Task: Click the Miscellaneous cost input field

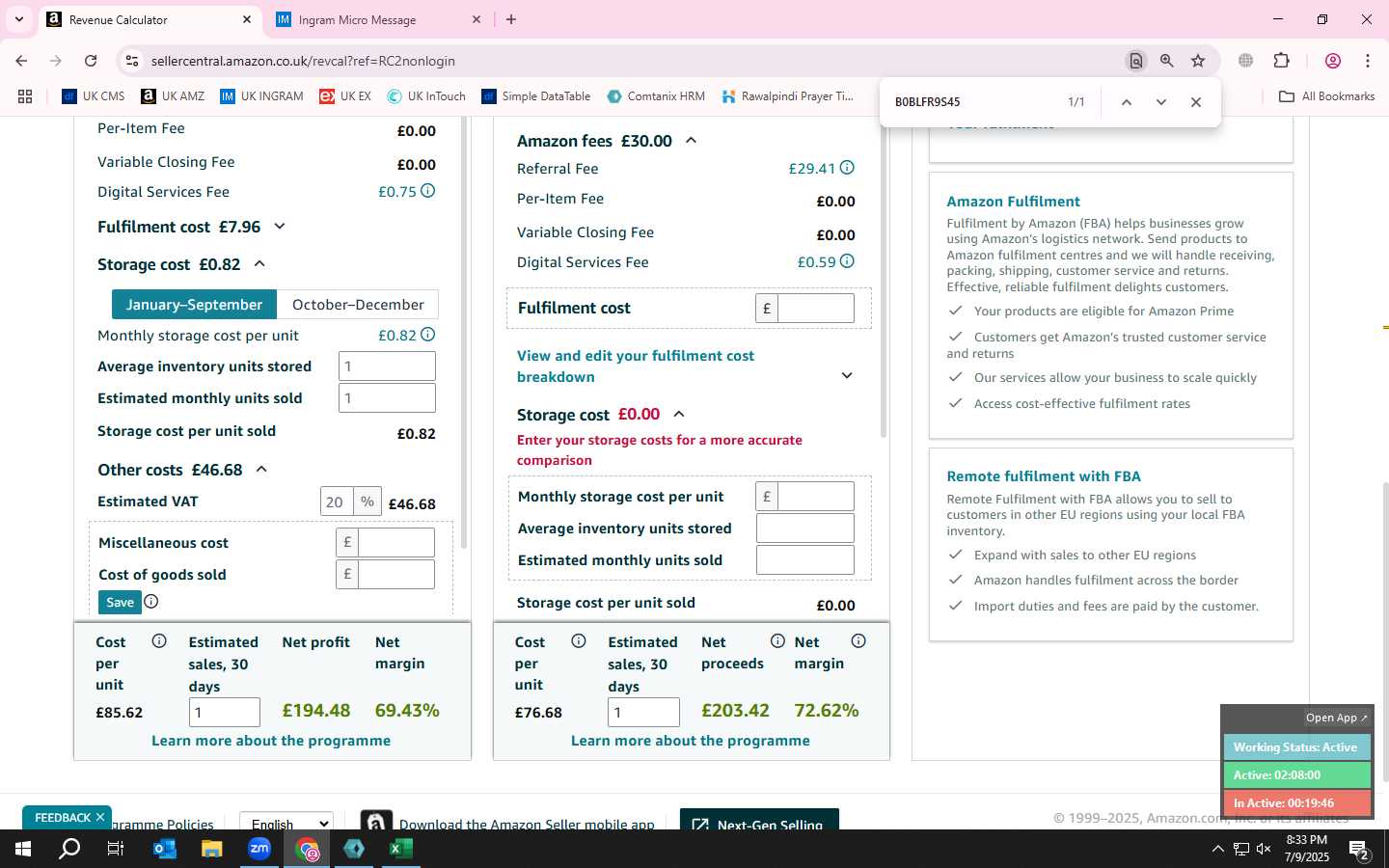Action: coord(396,542)
